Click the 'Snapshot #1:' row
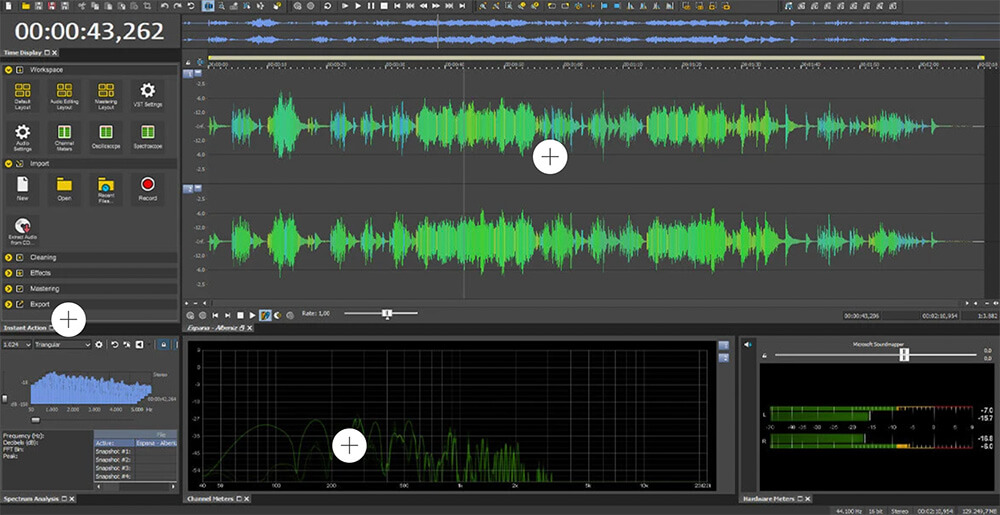This screenshot has height=515, width=1000. (135, 451)
